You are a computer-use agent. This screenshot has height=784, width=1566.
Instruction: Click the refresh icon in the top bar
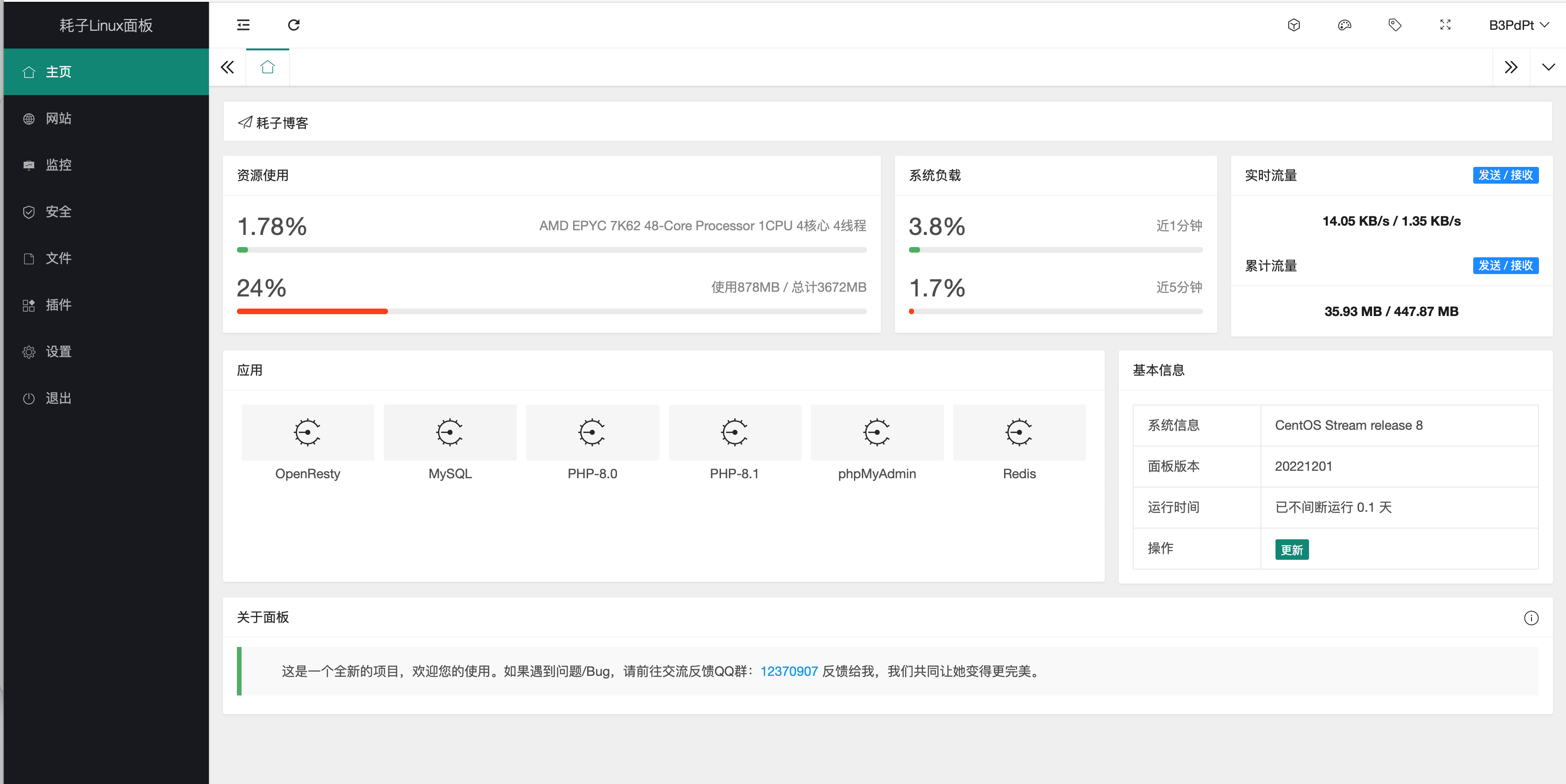(x=294, y=25)
